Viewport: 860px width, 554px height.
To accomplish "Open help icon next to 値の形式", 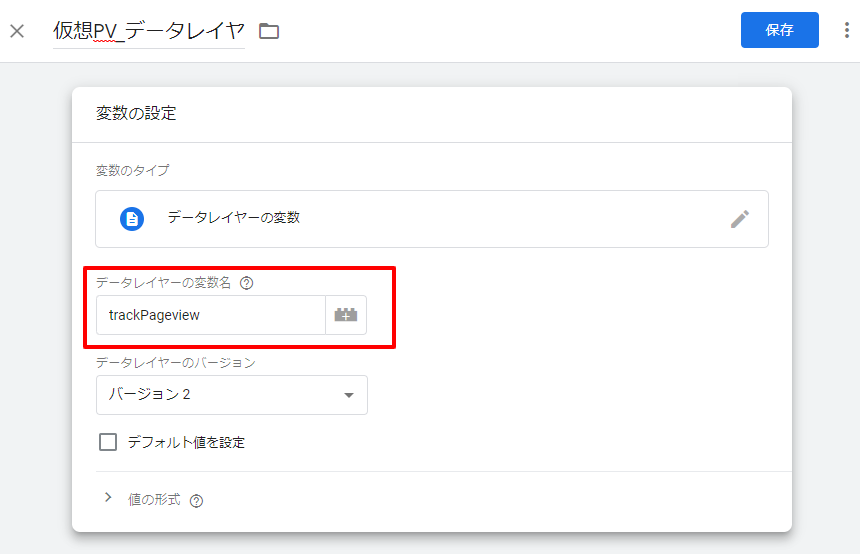I will (196, 501).
